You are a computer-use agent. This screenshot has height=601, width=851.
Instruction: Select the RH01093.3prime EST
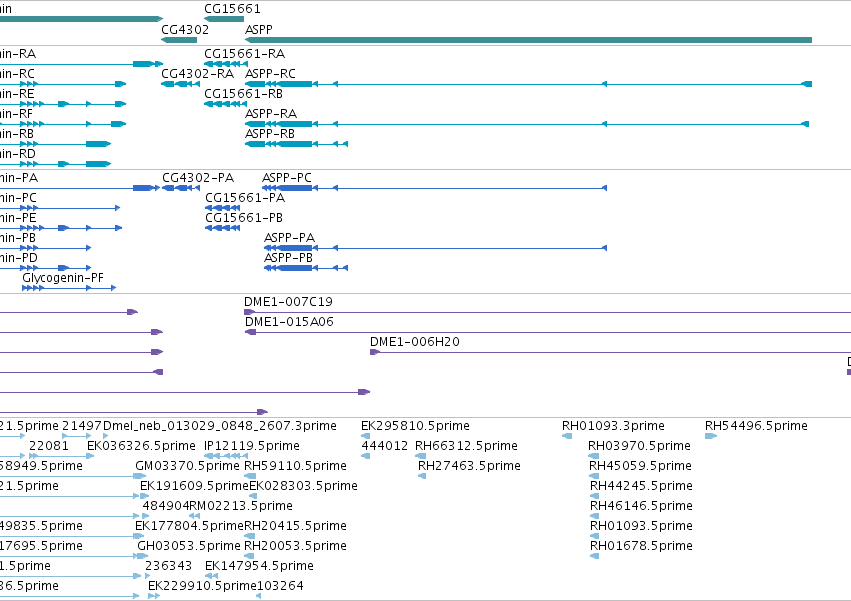pyautogui.click(x=567, y=436)
